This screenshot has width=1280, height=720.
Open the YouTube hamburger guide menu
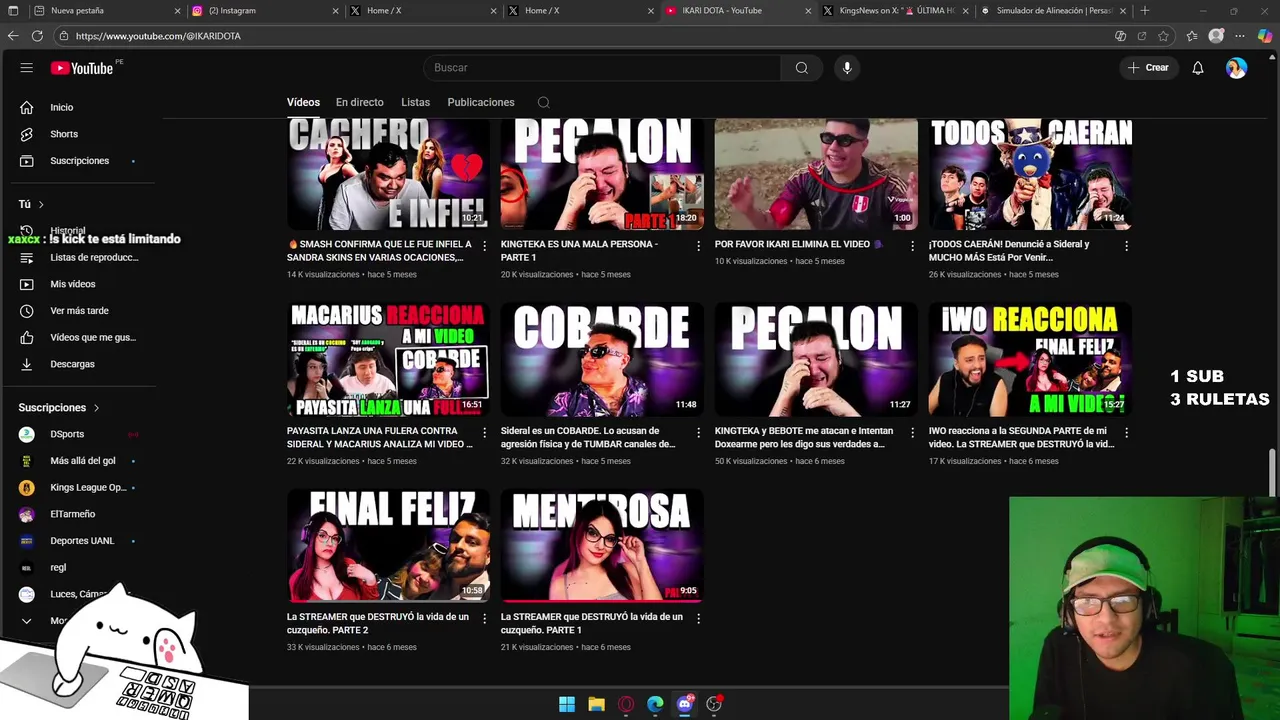point(27,68)
